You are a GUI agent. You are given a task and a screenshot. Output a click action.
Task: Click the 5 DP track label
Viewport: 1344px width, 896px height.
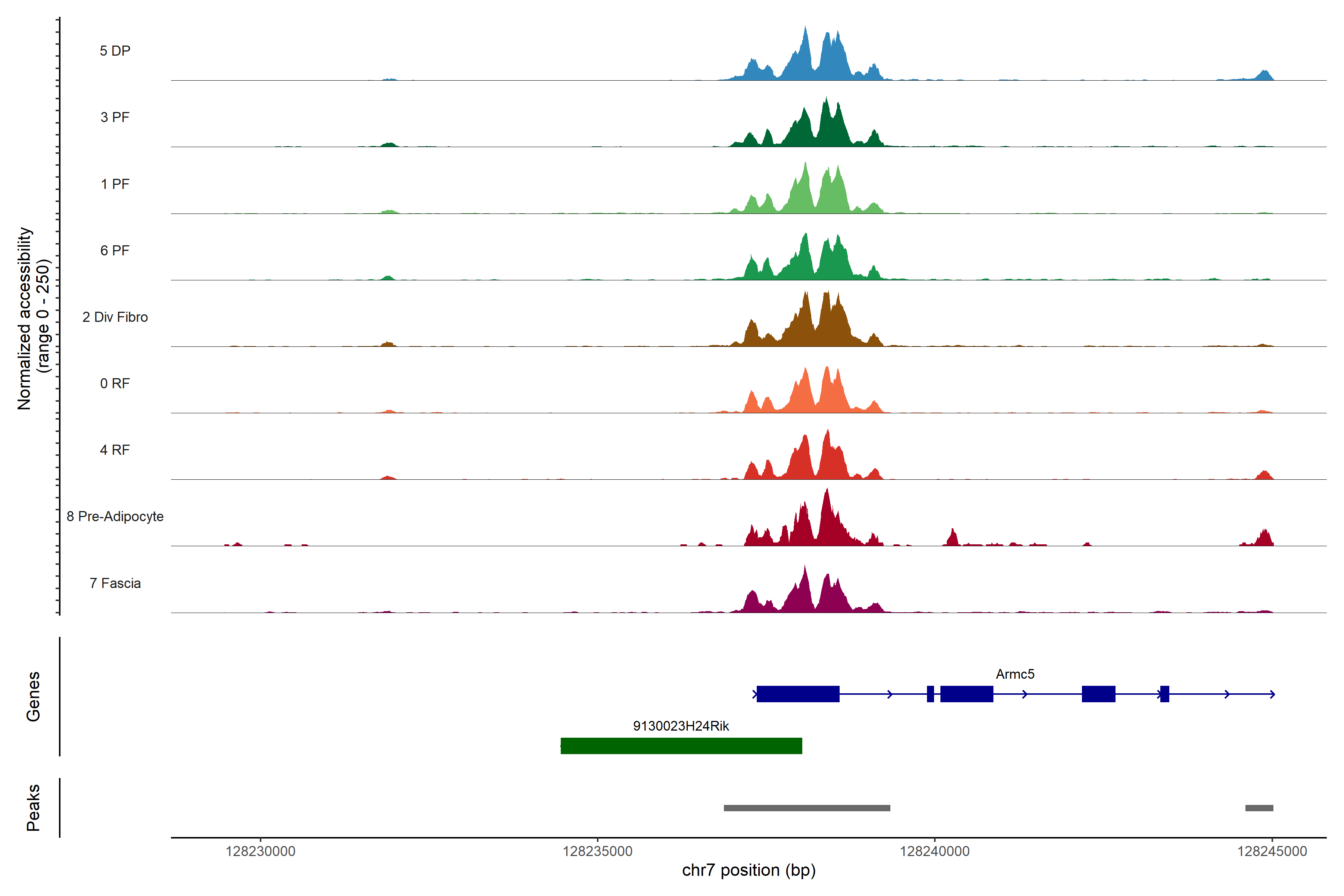[115, 51]
